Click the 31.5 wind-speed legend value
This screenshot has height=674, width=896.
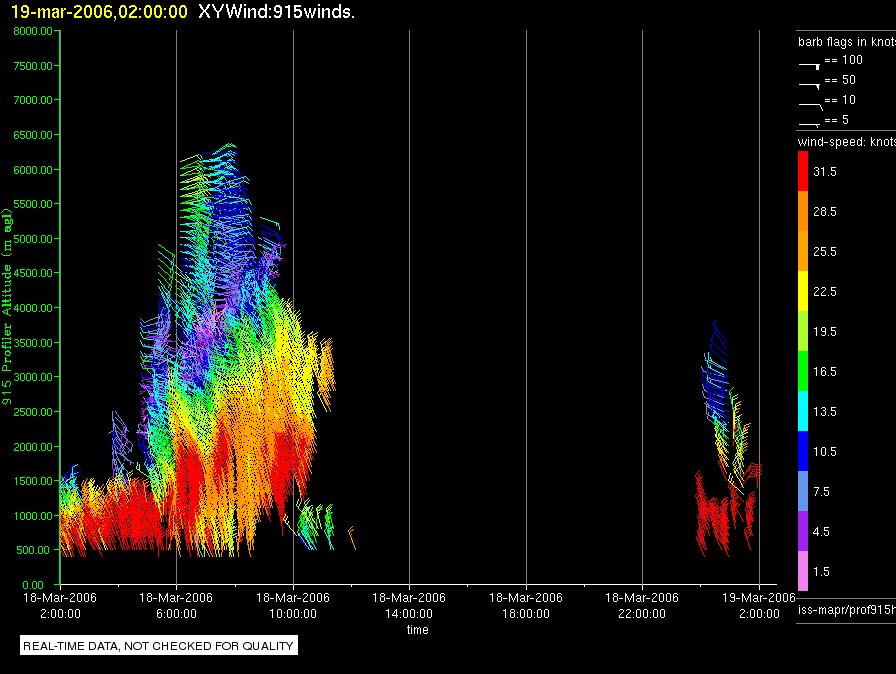pos(825,171)
